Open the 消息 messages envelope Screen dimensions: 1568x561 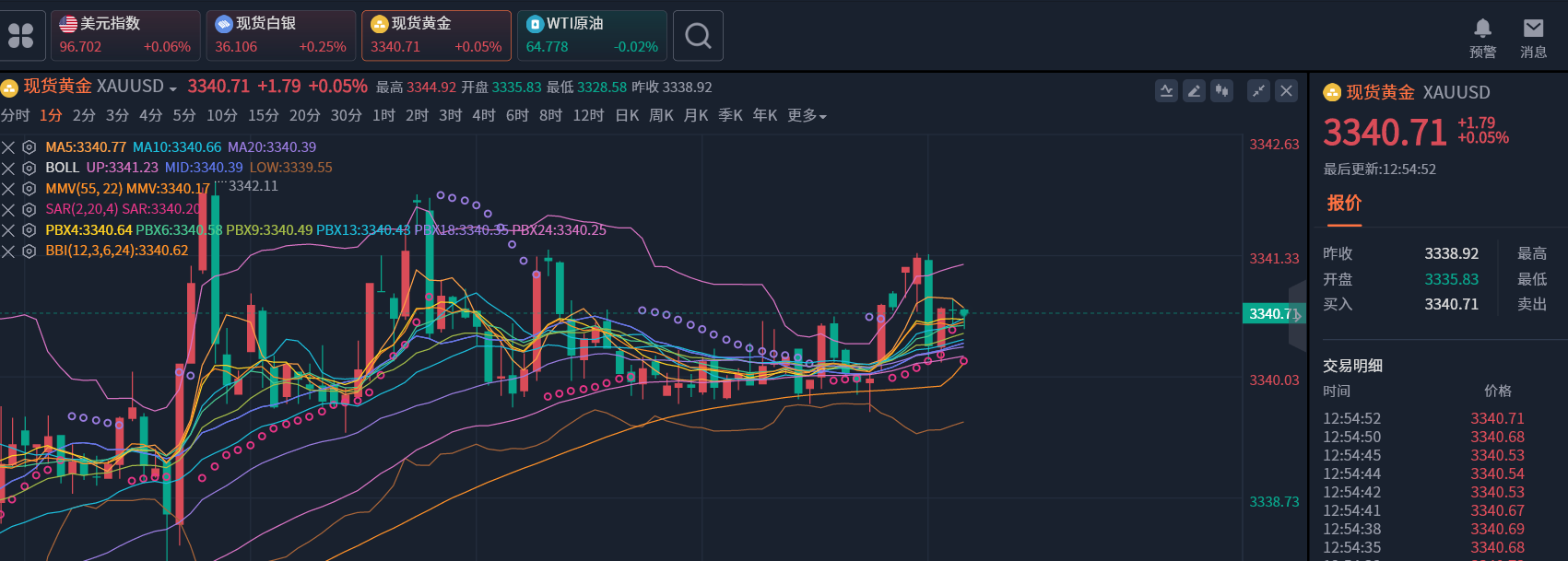pos(1533,38)
